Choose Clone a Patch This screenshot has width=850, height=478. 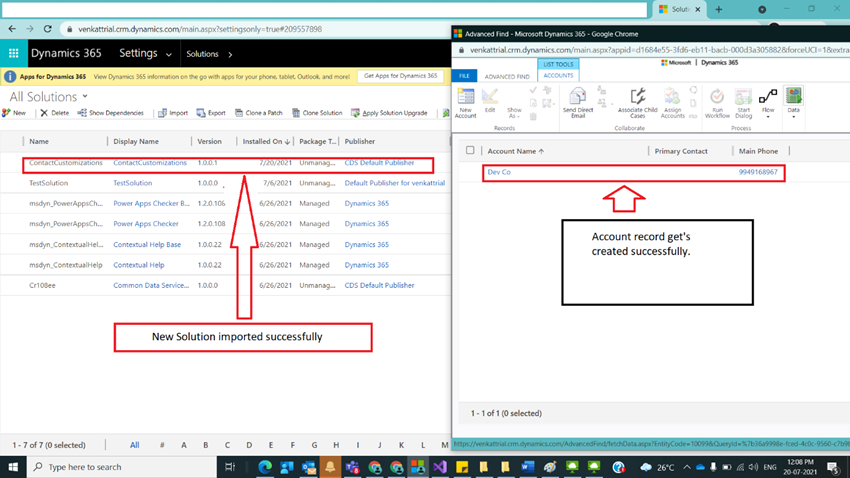(259, 113)
